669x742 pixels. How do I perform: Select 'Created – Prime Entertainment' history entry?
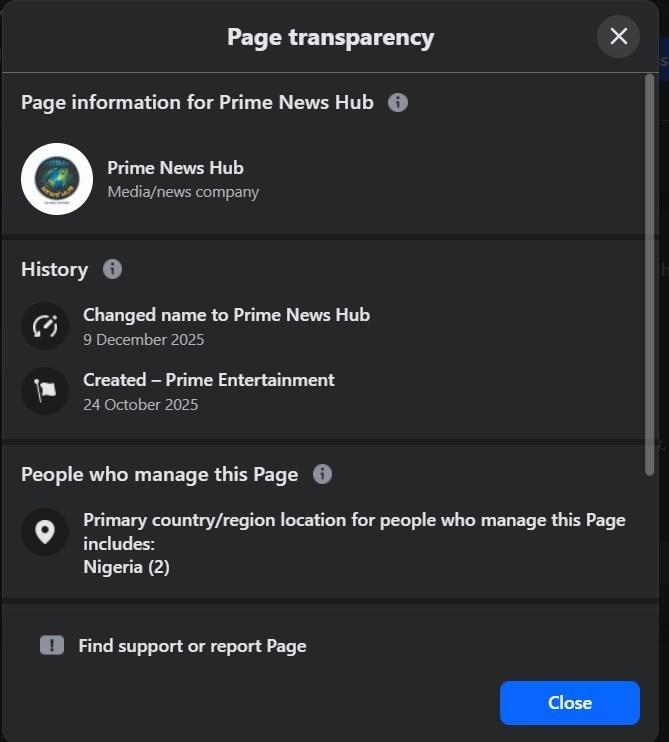[208, 380]
